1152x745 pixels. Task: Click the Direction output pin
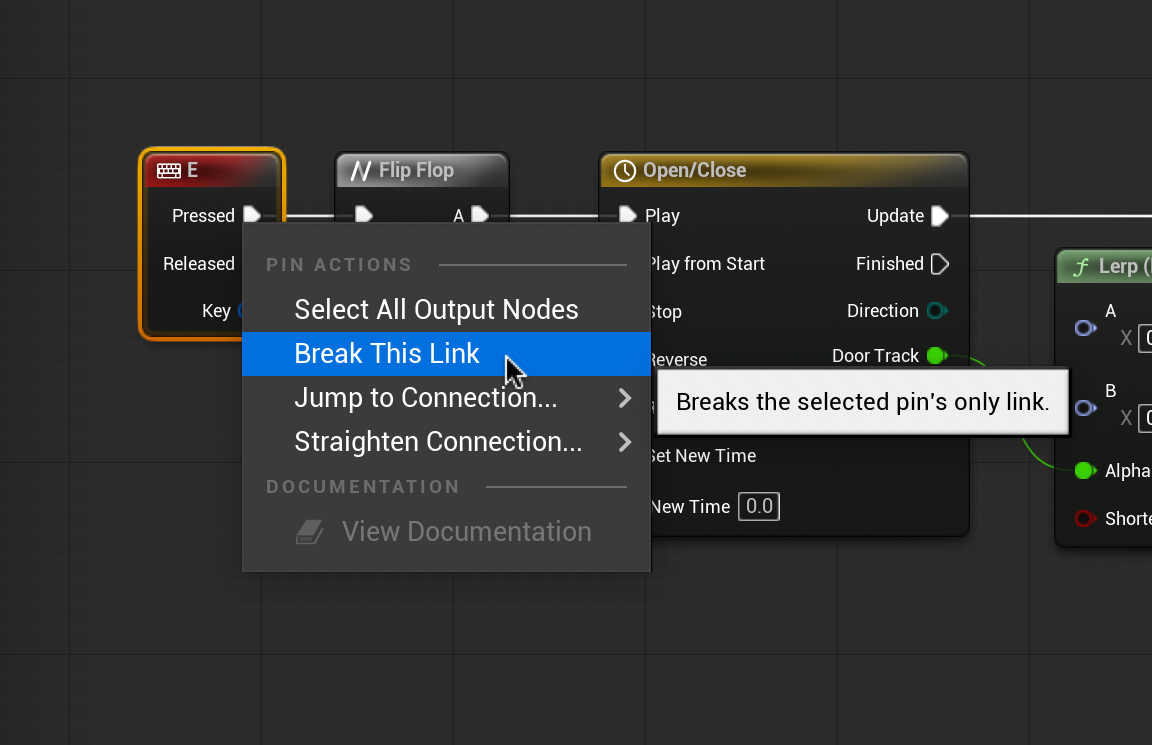coord(936,311)
